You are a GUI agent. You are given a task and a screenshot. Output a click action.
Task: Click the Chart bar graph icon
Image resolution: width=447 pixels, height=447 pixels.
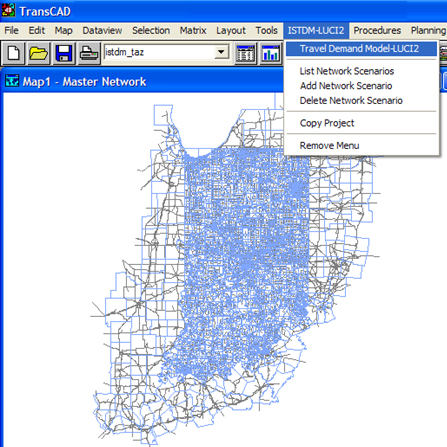(271, 53)
